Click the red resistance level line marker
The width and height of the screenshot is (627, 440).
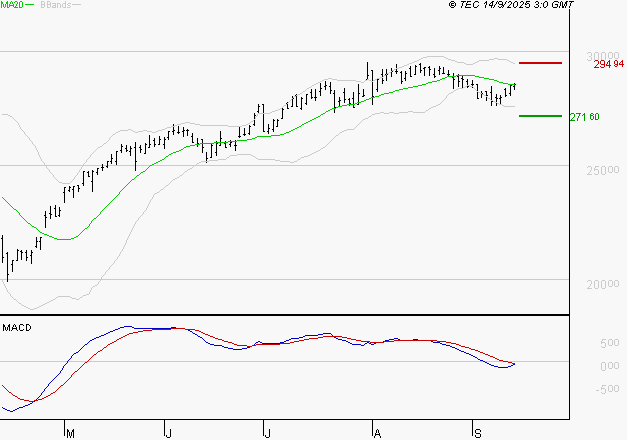pyautogui.click(x=540, y=63)
